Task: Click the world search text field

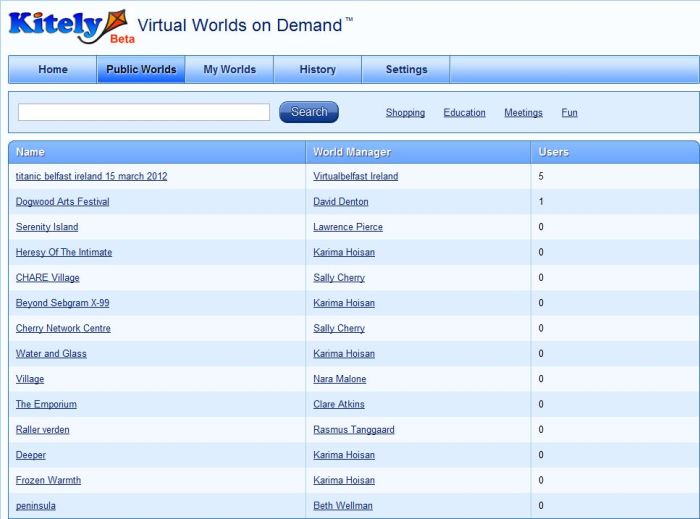Action: pos(144,112)
